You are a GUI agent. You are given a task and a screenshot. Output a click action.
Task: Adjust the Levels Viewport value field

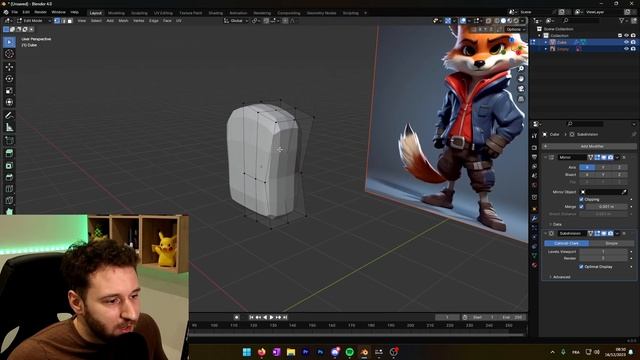[x=603, y=251]
